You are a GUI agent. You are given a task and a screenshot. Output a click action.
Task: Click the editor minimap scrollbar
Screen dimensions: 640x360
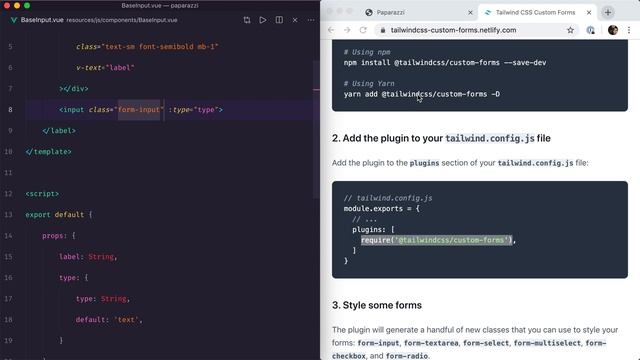tap(316, 131)
